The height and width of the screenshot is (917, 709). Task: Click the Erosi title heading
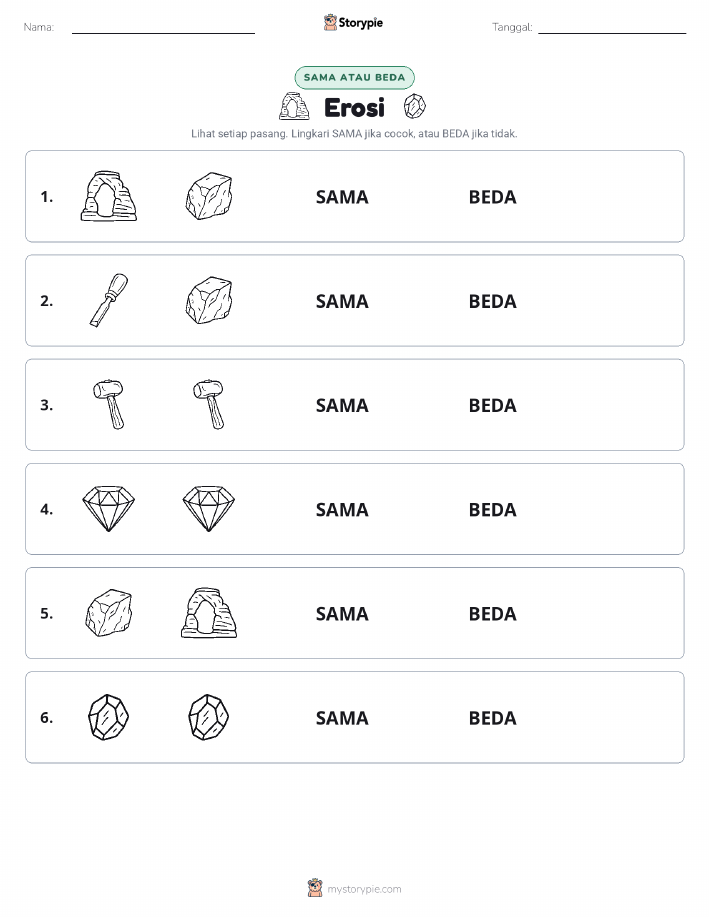354,108
